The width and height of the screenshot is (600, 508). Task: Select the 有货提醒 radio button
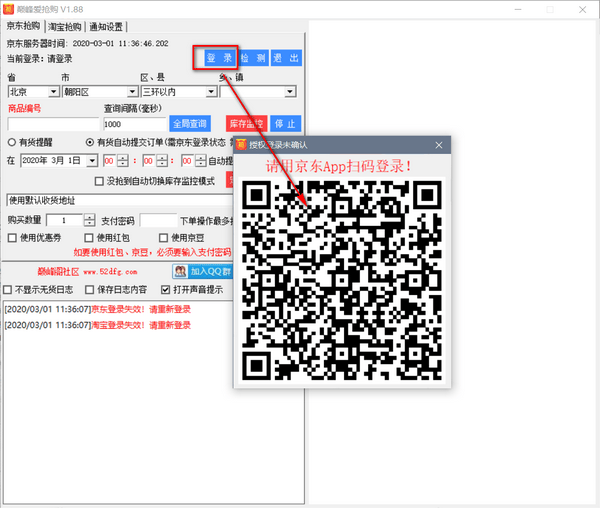coord(12,142)
